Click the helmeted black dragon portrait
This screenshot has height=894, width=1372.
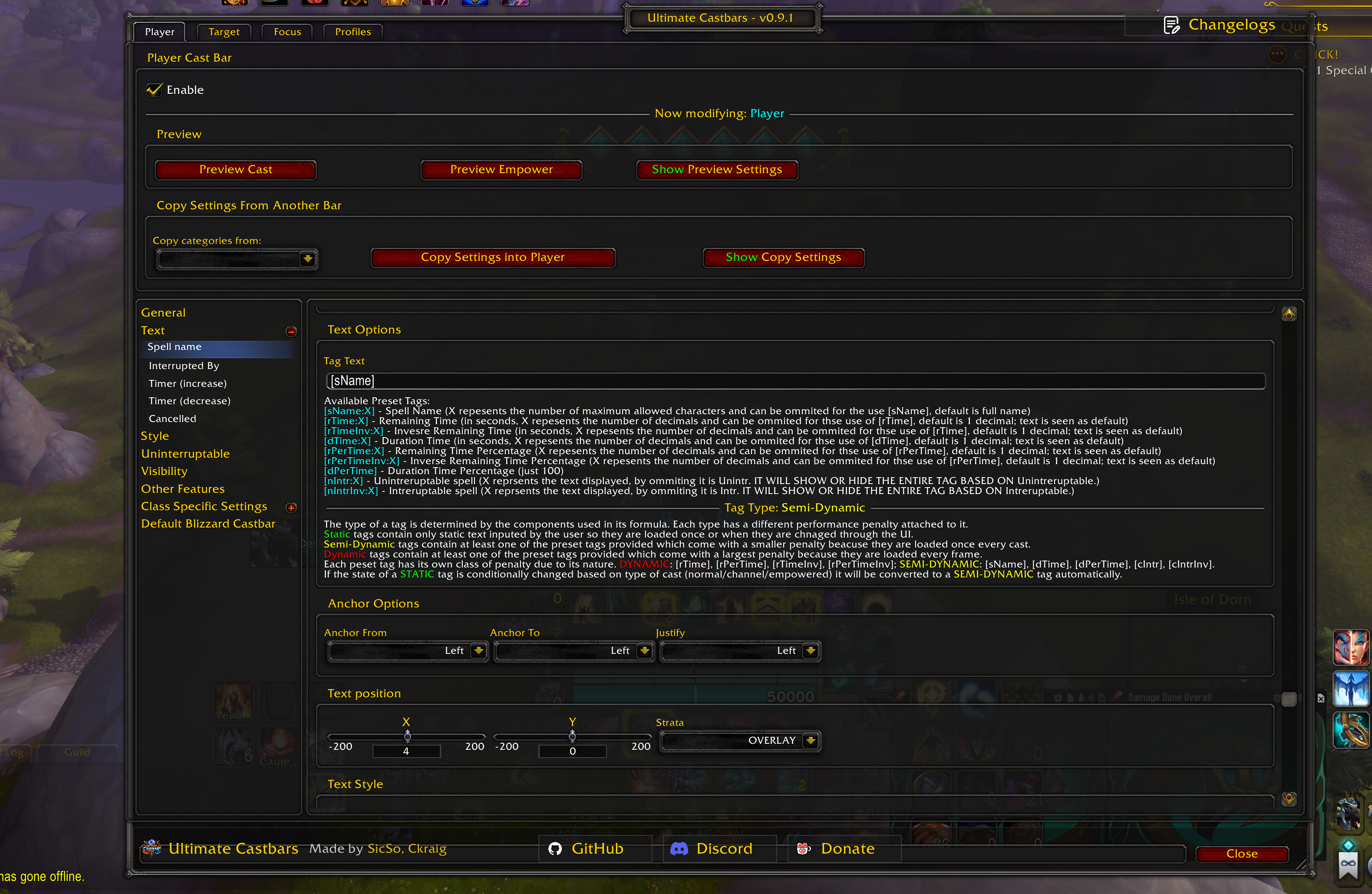[x=1349, y=813]
